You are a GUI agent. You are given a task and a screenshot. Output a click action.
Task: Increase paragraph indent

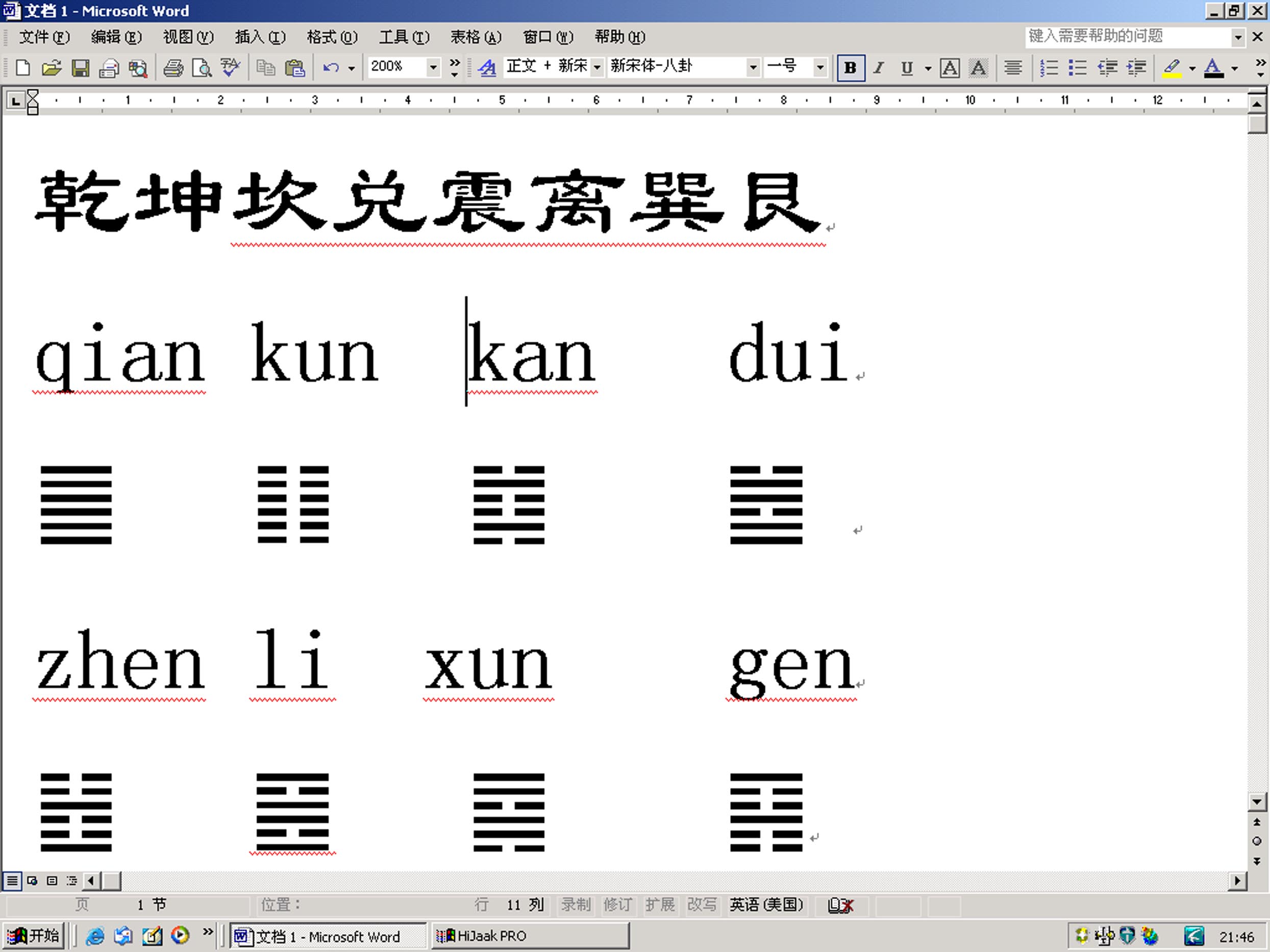click(1136, 68)
